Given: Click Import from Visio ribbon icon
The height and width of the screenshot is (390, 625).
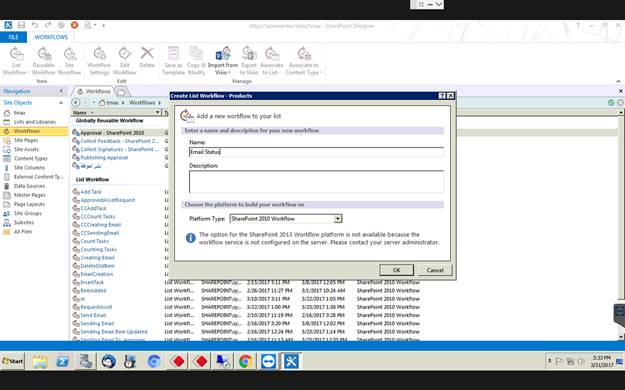Looking at the screenshot, I should click(x=222, y=61).
